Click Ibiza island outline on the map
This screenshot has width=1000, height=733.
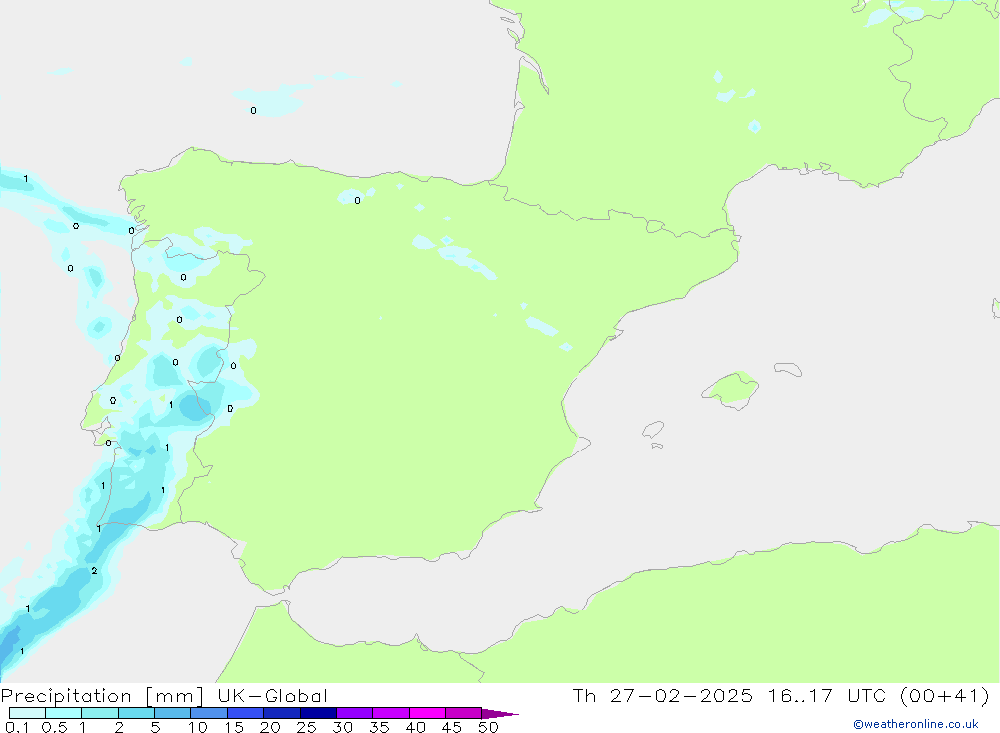pos(653,430)
